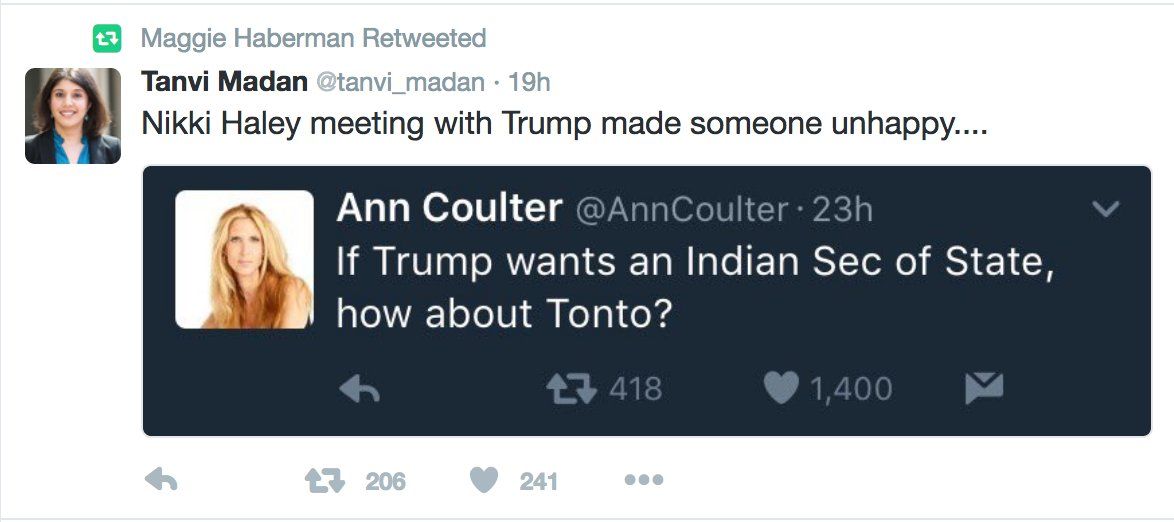
Task: Click the 23h quoted tweet timestamp
Action: point(842,209)
